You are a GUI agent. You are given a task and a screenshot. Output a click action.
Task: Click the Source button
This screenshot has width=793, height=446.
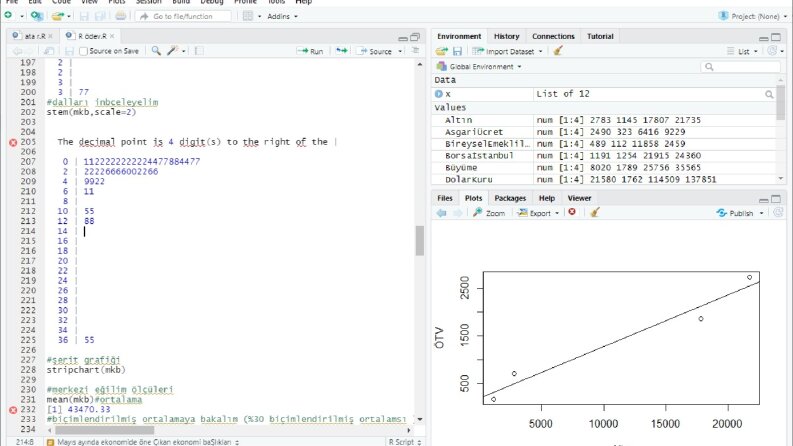click(375, 51)
